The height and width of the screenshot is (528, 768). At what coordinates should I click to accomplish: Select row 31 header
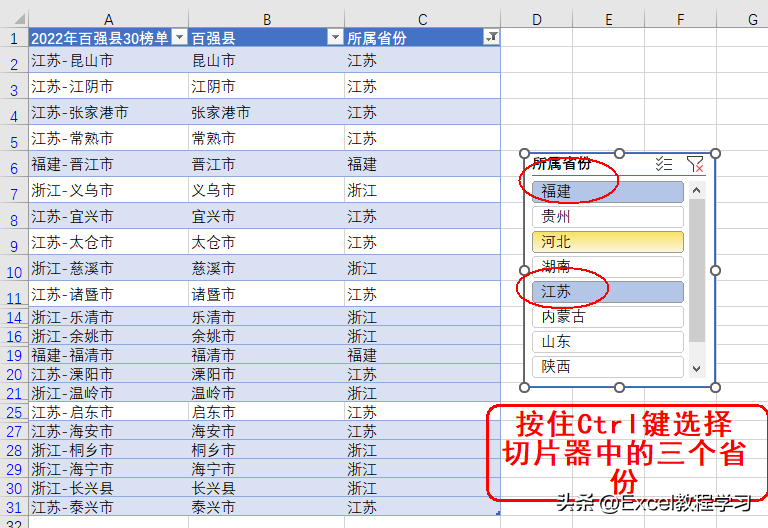(14, 507)
